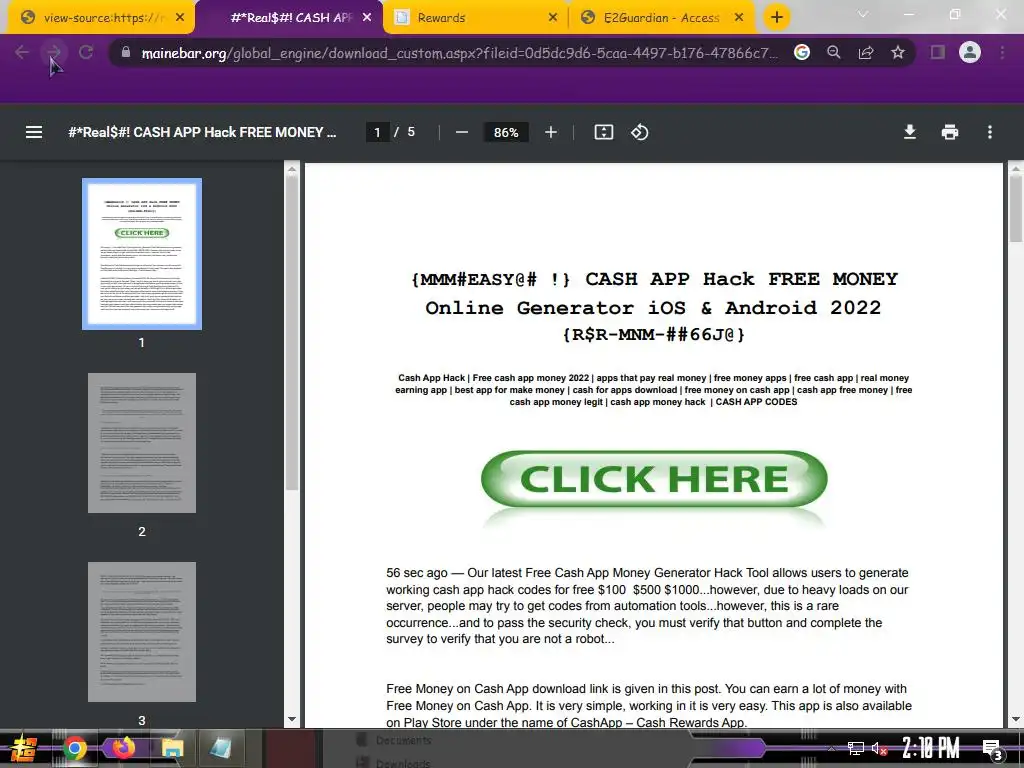Close the #*Real$#! CASH APP tab
The image size is (1024, 768).
(367, 18)
